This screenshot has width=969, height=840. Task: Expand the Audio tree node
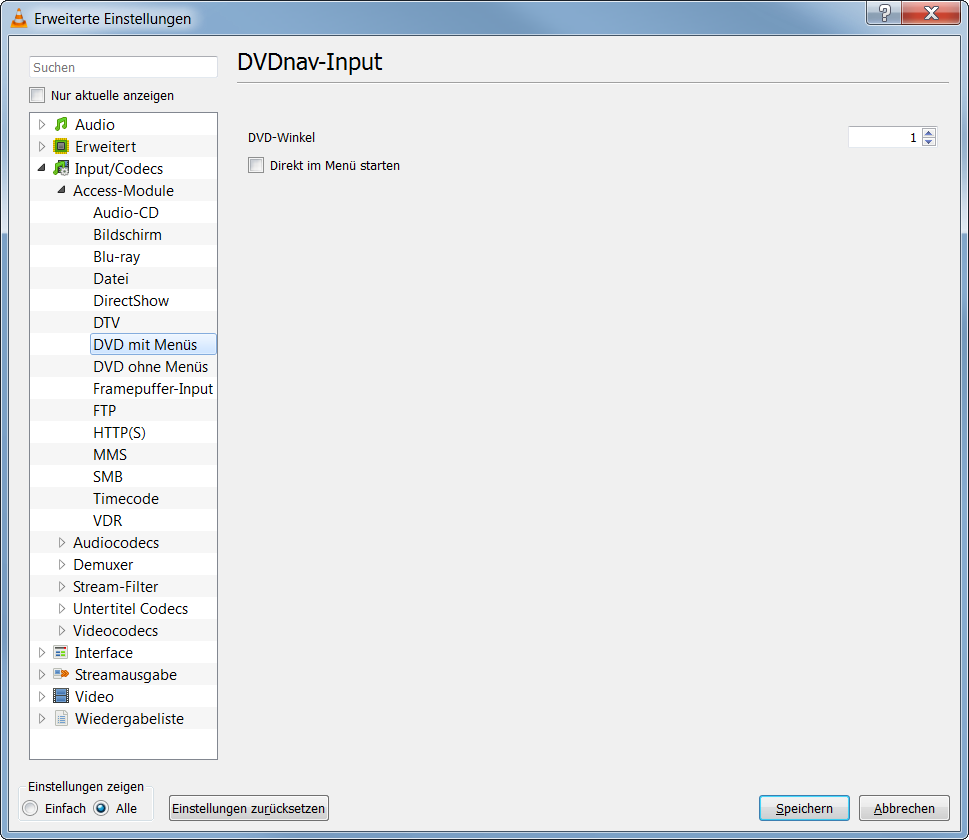pyautogui.click(x=41, y=124)
